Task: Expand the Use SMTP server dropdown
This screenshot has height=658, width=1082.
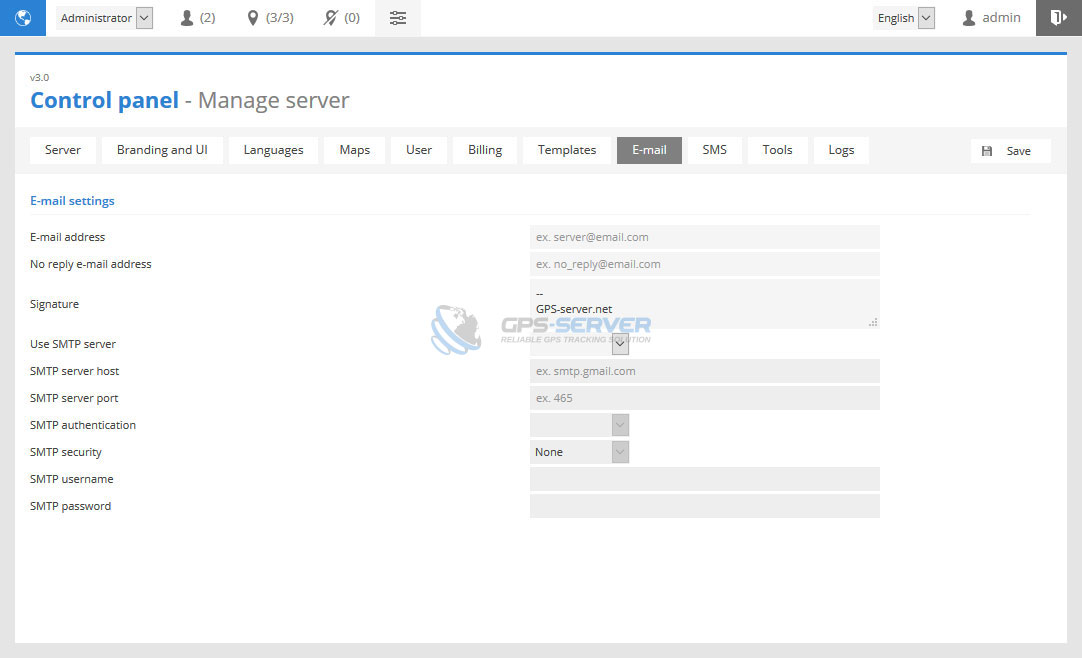Action: point(620,344)
